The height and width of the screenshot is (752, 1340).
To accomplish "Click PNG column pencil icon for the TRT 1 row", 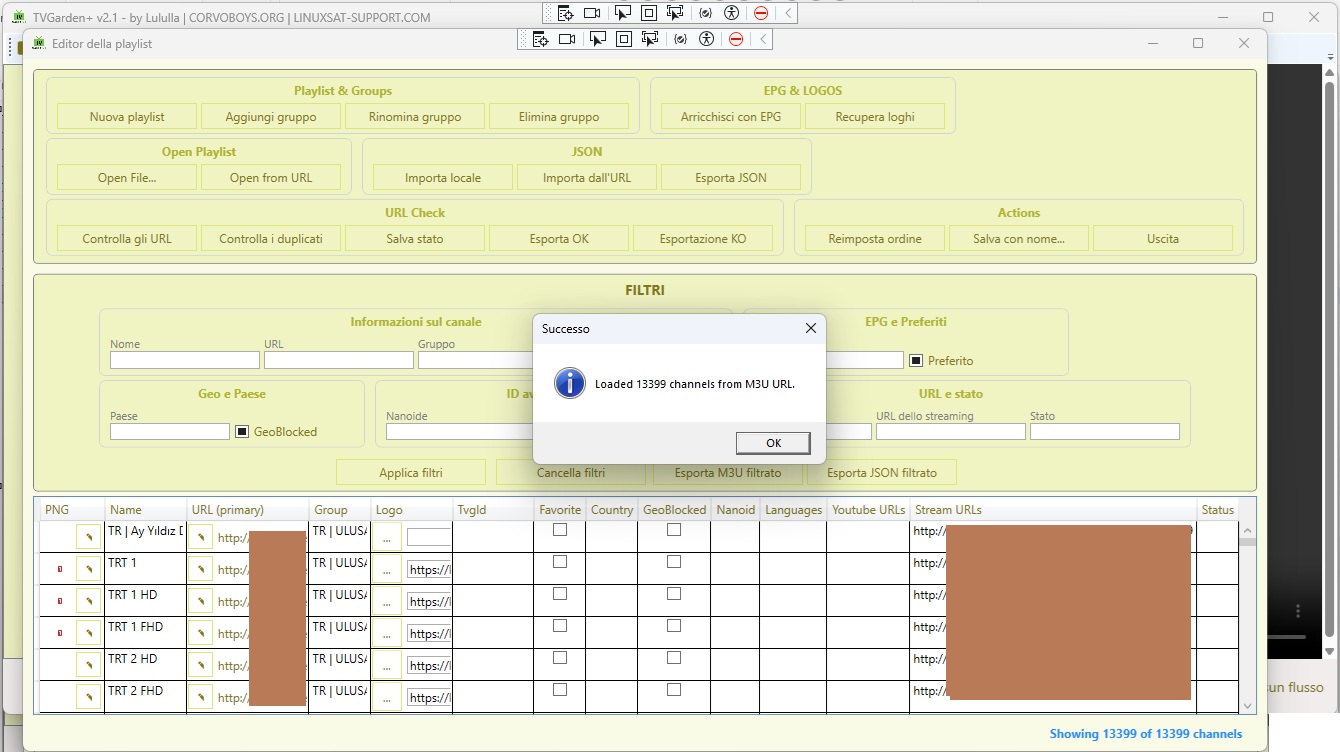I will [88, 568].
